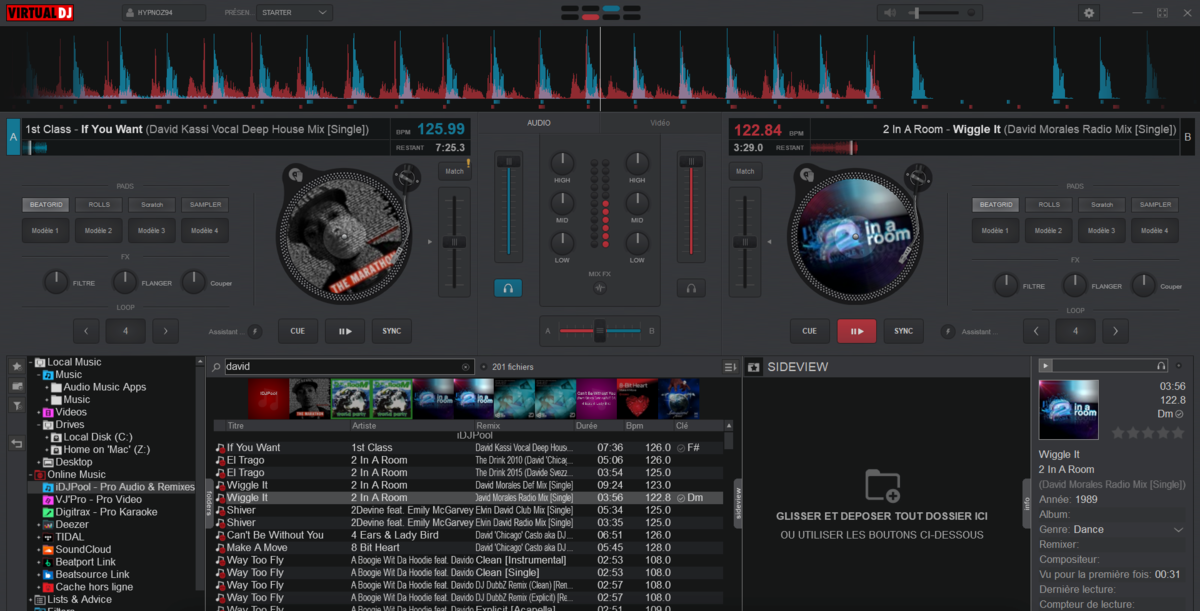Open the Présen STARTER layout dropdown
This screenshot has height=611, width=1200.
pos(294,13)
